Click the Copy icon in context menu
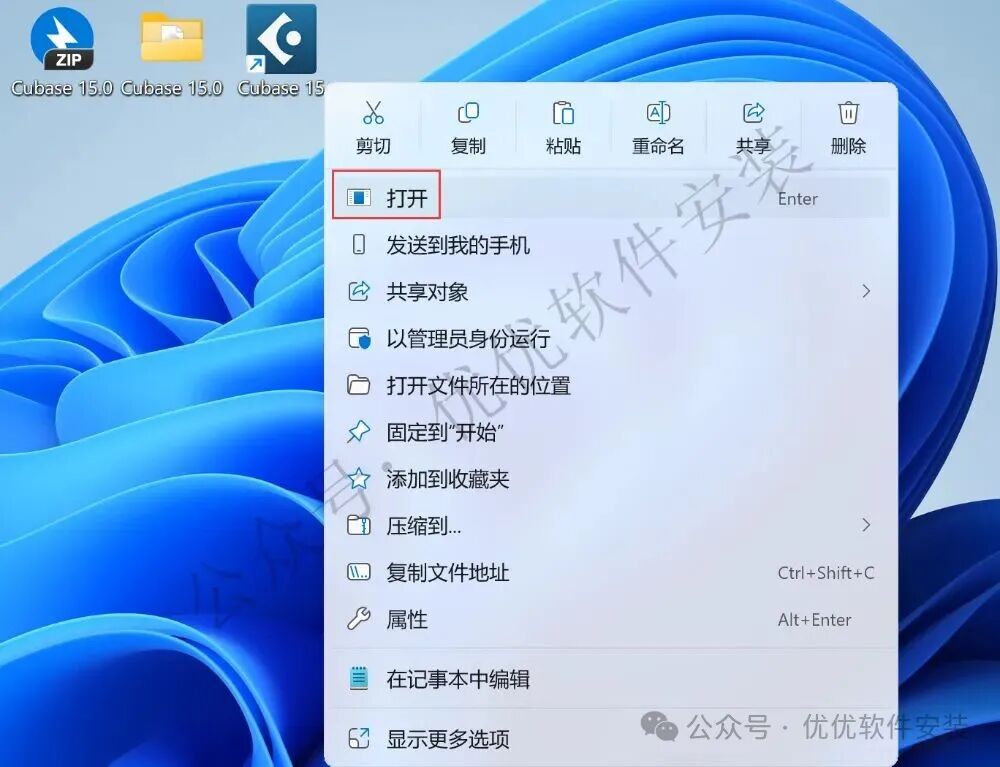This screenshot has height=767, width=1000. click(468, 113)
